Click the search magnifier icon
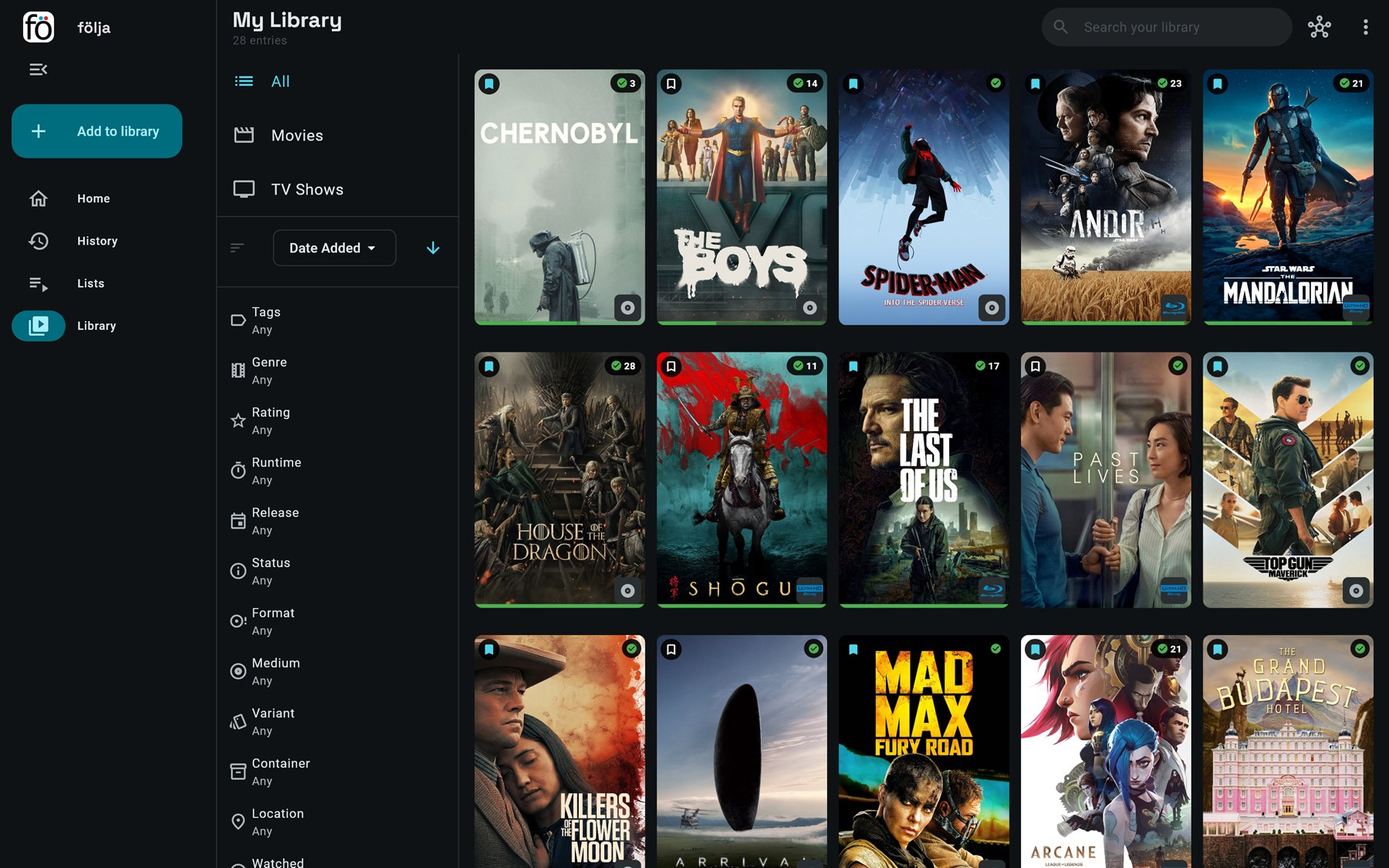 [x=1061, y=27]
